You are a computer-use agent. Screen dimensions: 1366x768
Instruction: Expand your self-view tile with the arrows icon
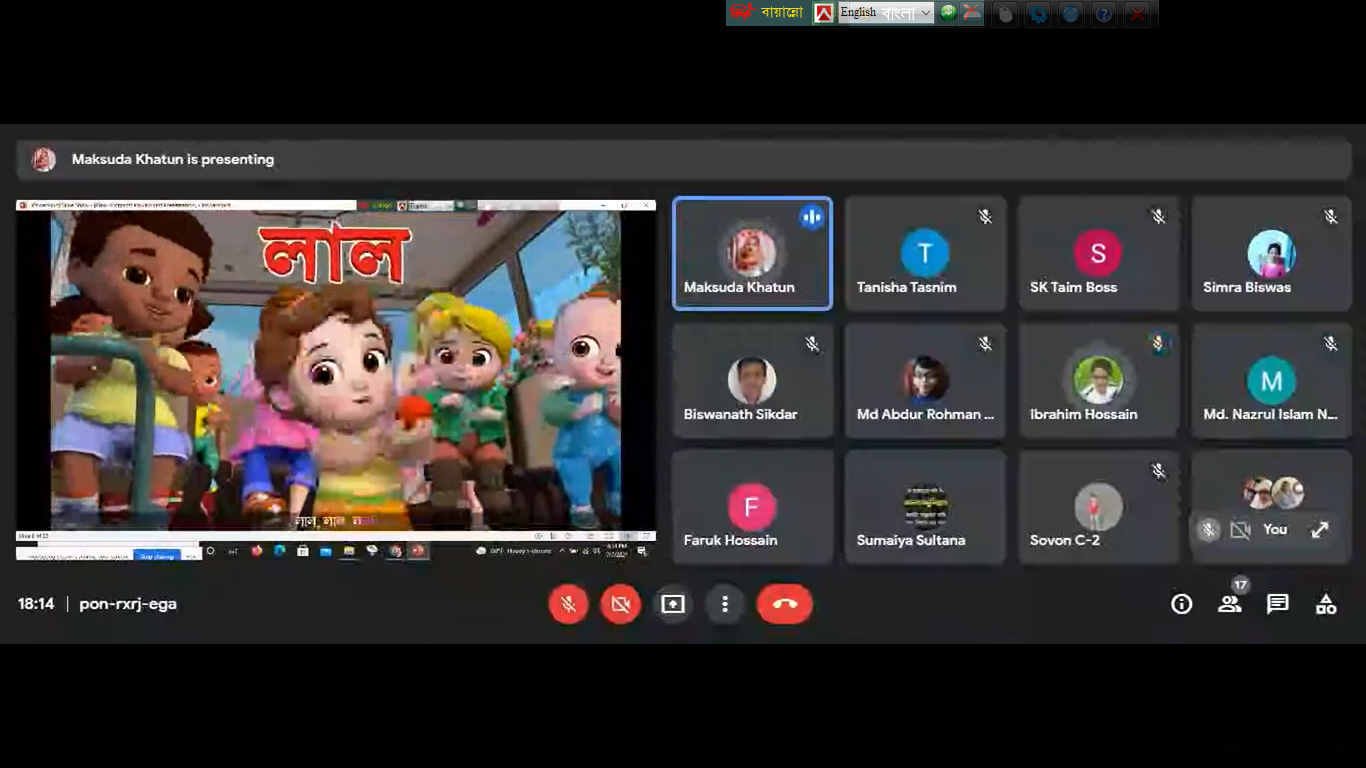coord(1320,530)
